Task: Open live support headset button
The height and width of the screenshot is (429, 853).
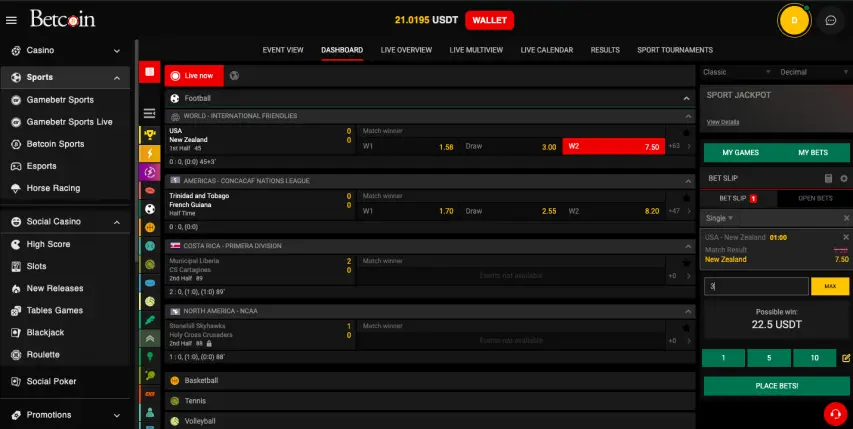Action: click(835, 414)
